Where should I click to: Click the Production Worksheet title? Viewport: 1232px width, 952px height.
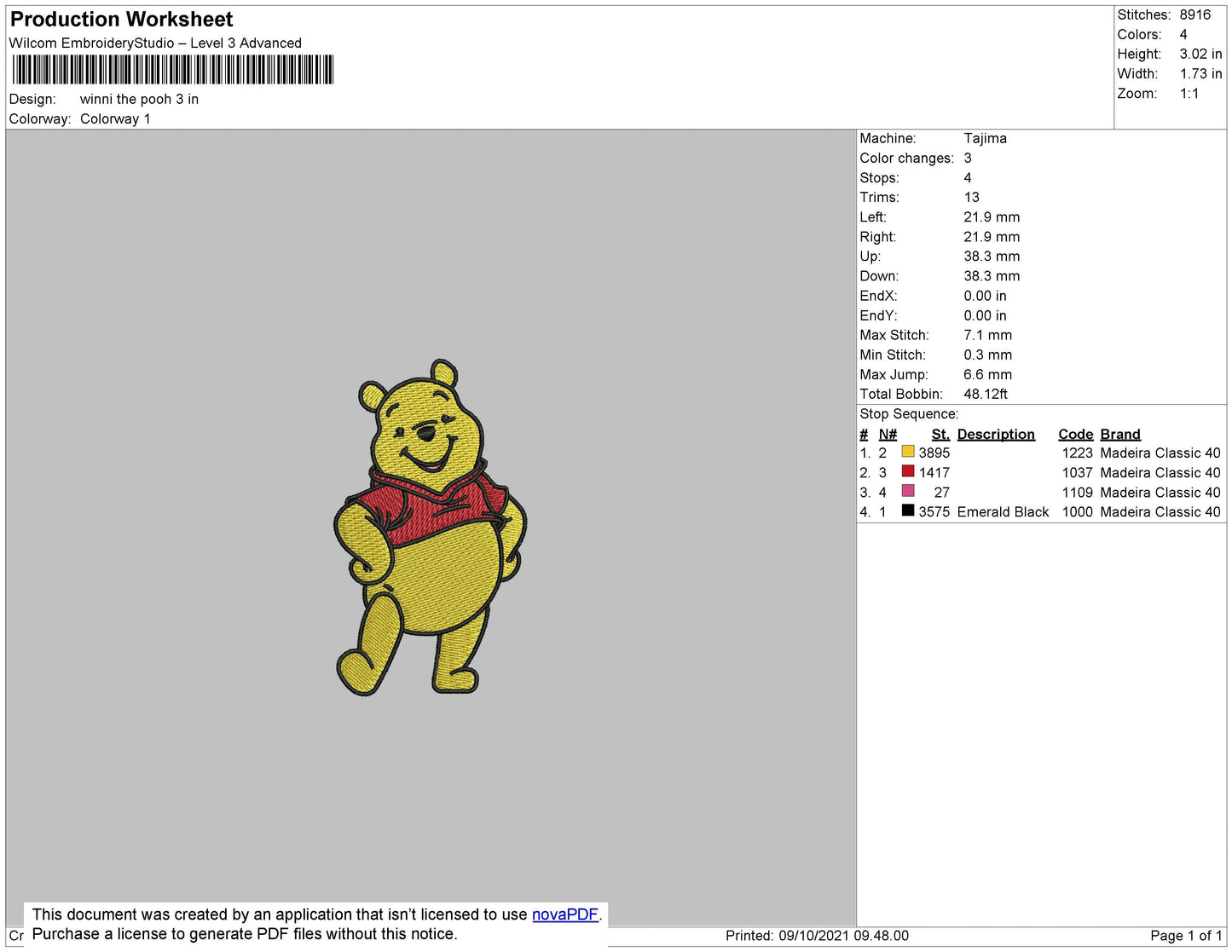tap(121, 20)
